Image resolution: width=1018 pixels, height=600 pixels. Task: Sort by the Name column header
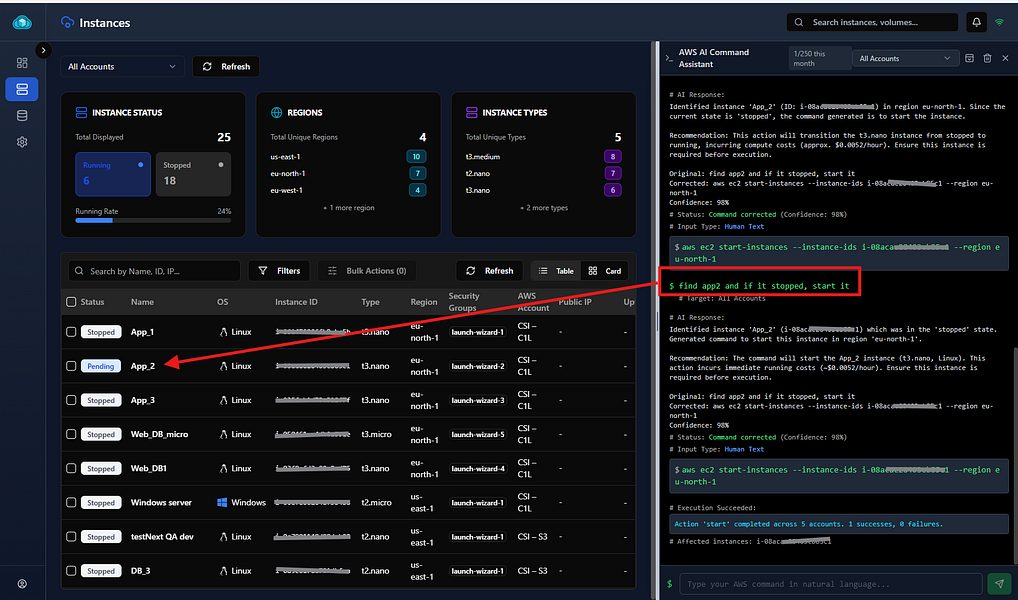click(x=142, y=302)
